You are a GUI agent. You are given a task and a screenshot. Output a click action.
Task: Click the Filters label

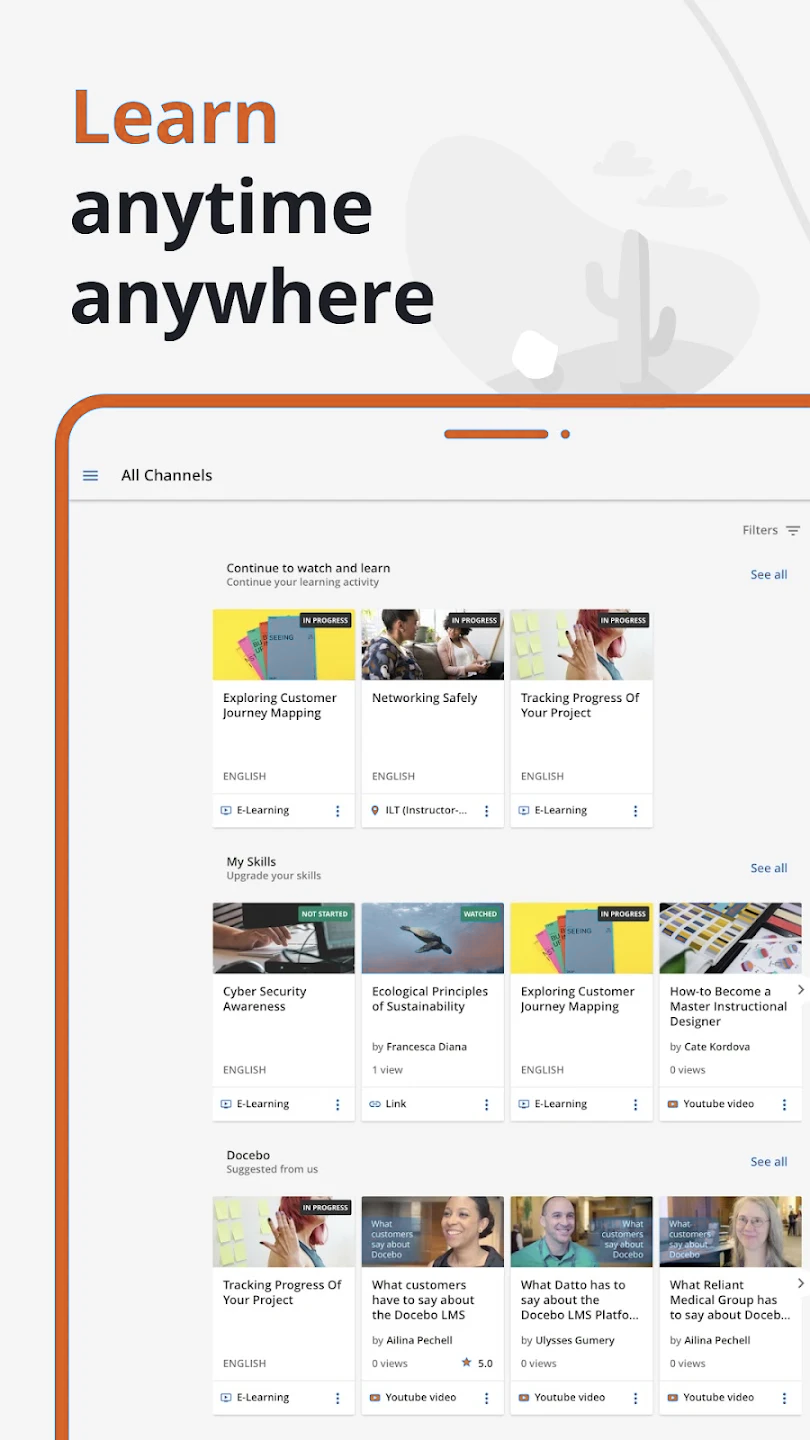(x=760, y=531)
